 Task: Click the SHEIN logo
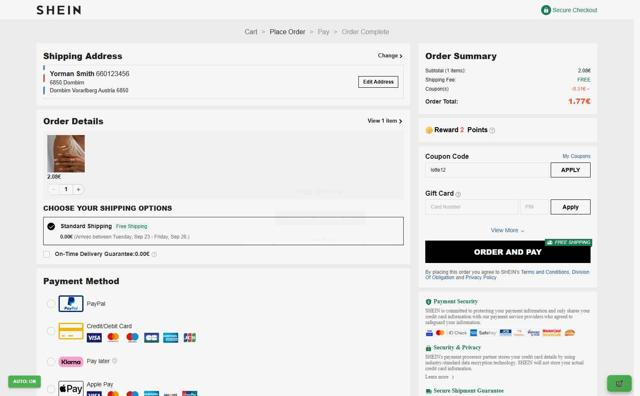click(59, 10)
